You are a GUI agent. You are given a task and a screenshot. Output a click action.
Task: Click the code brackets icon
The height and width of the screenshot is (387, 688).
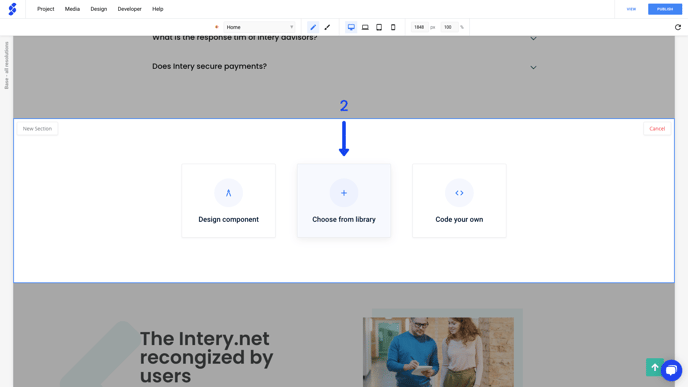pos(459,193)
